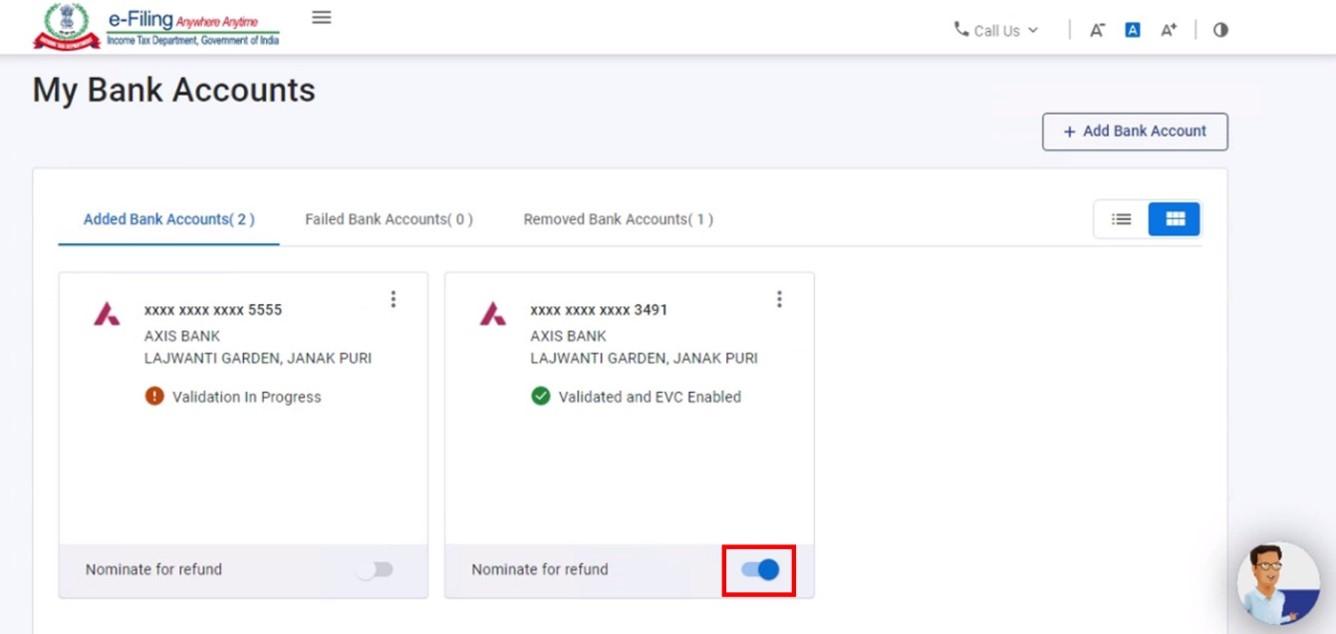Select the default font size A icon
Screen dimensions: 1336x634
[1132, 29]
